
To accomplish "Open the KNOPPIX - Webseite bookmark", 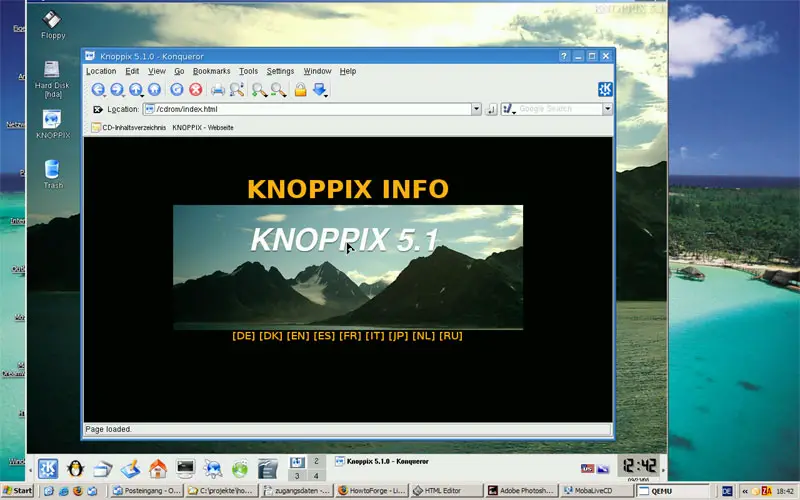I will [203, 128].
